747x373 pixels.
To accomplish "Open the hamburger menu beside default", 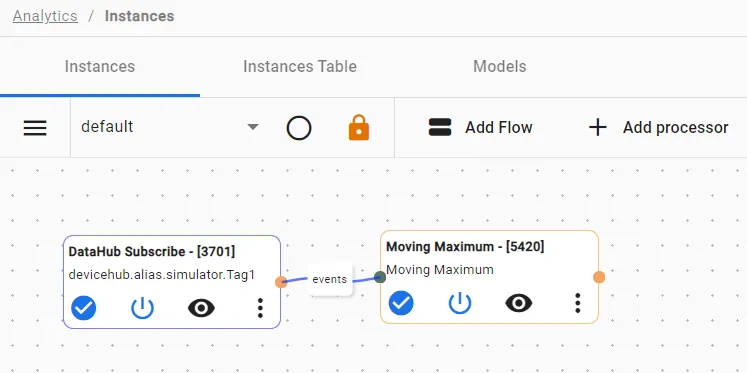I will (x=35, y=128).
